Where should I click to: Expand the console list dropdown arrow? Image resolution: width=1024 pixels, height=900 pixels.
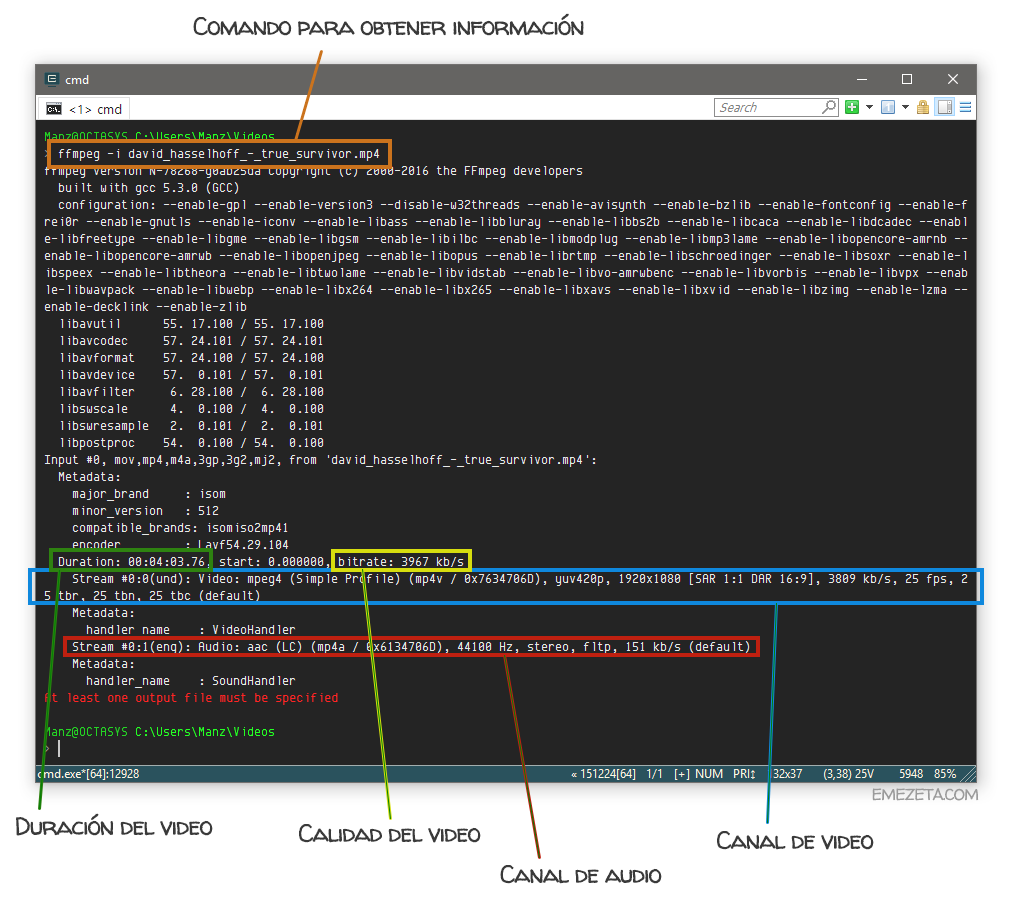905,107
